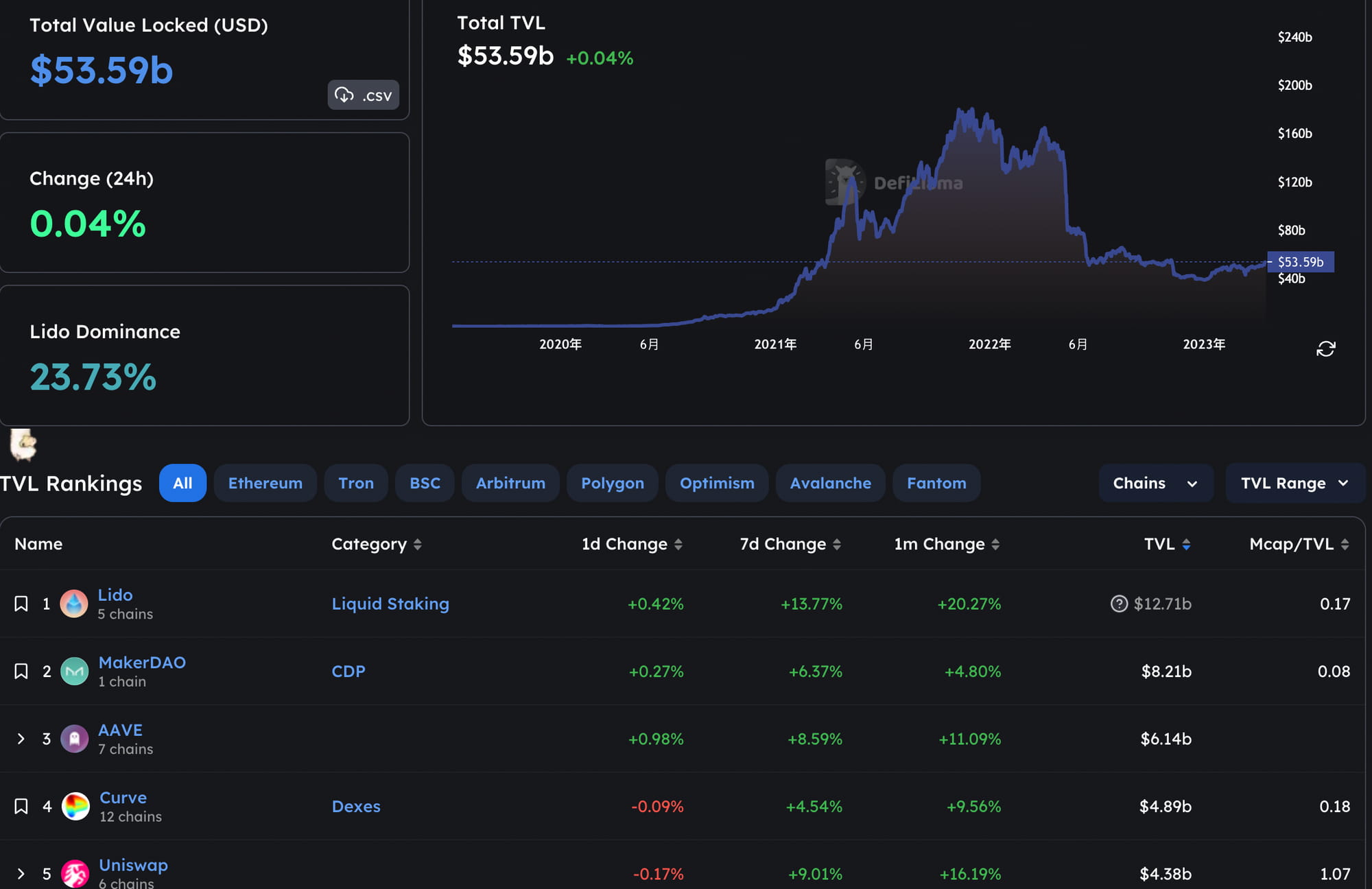Viewport: 1372px width, 889px height.
Task: Open the Chains dropdown
Action: (1156, 483)
